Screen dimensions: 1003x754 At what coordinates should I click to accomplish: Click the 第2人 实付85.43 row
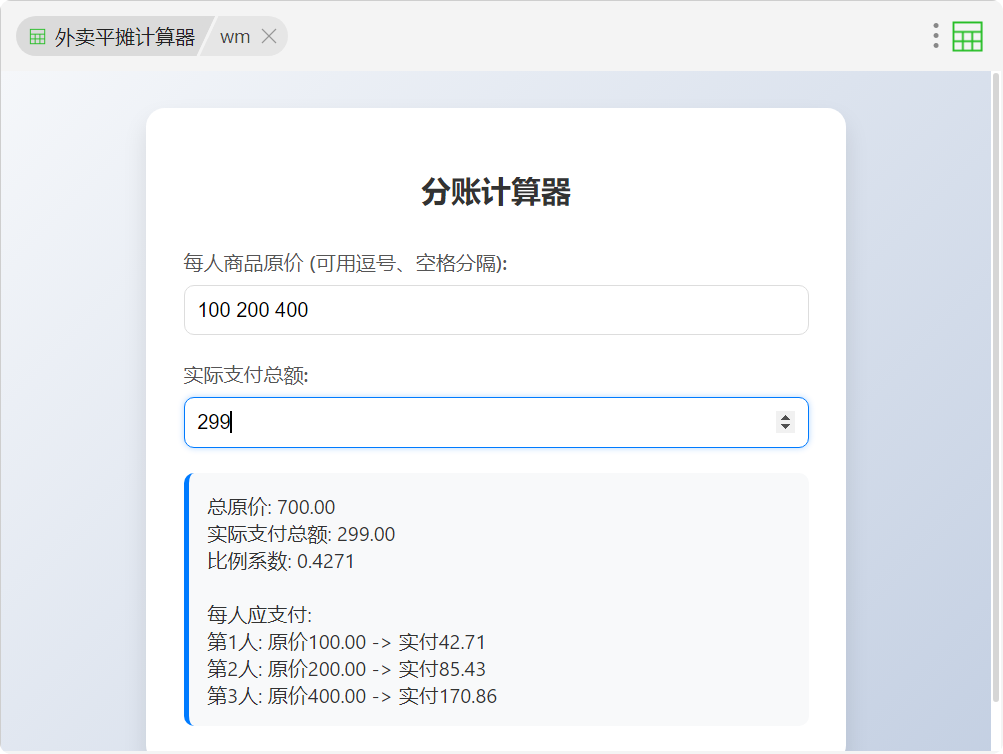[347, 669]
